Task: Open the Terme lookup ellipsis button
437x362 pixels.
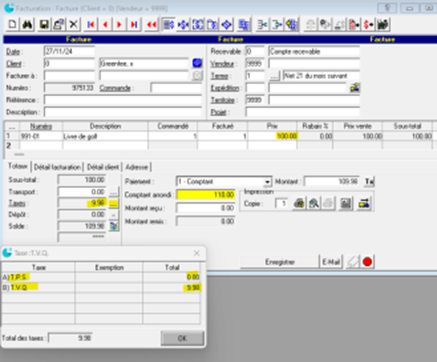Action: [274, 76]
